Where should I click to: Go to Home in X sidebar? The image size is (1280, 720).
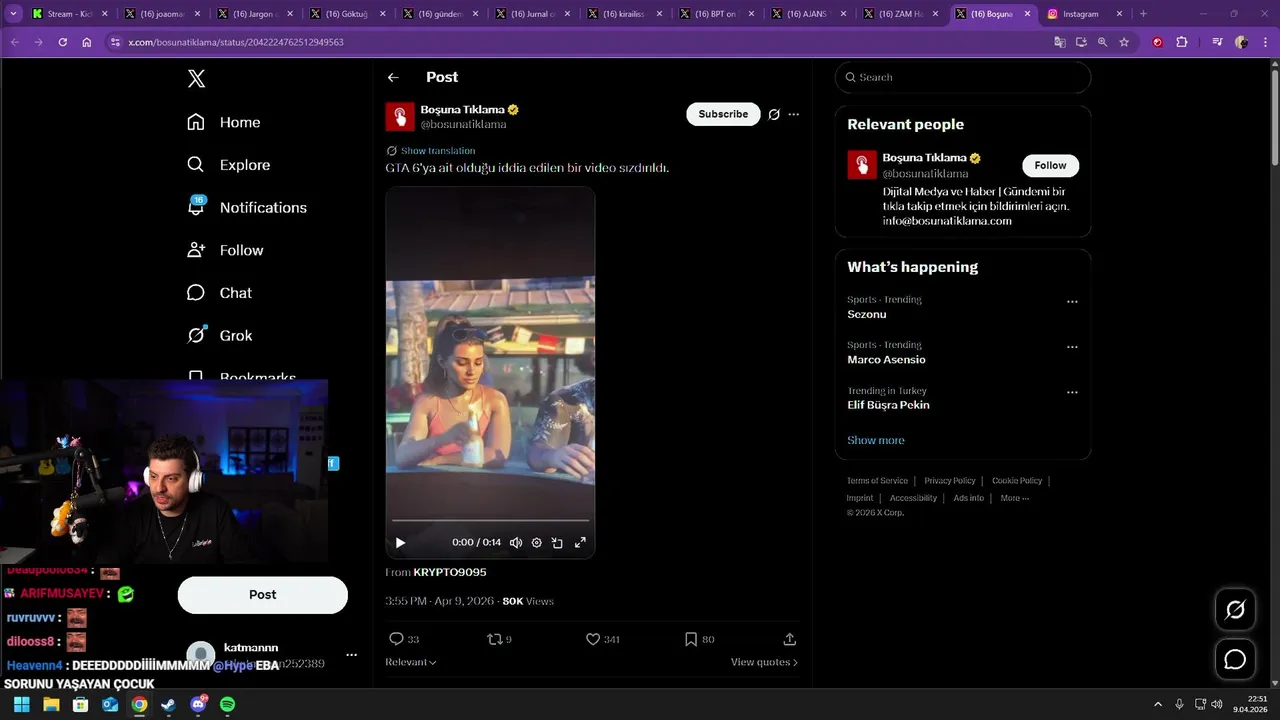coord(224,122)
